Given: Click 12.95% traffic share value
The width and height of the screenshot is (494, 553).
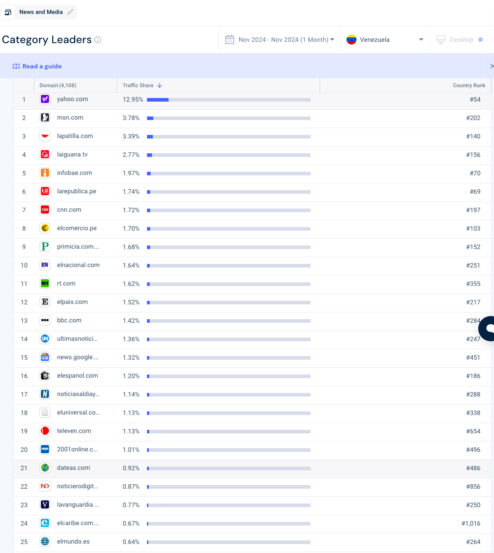Looking at the screenshot, I should tap(133, 99).
